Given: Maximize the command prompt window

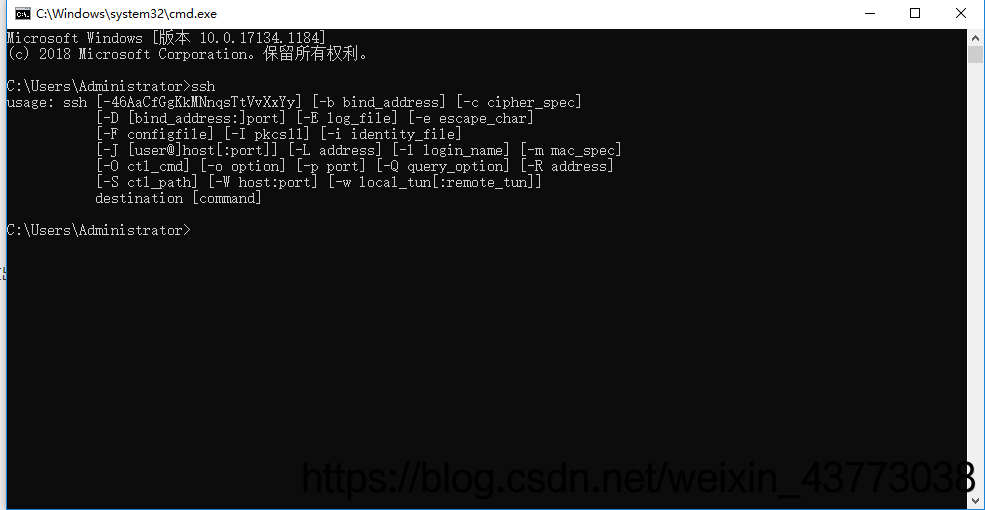Looking at the screenshot, I should pyautogui.click(x=915, y=13).
